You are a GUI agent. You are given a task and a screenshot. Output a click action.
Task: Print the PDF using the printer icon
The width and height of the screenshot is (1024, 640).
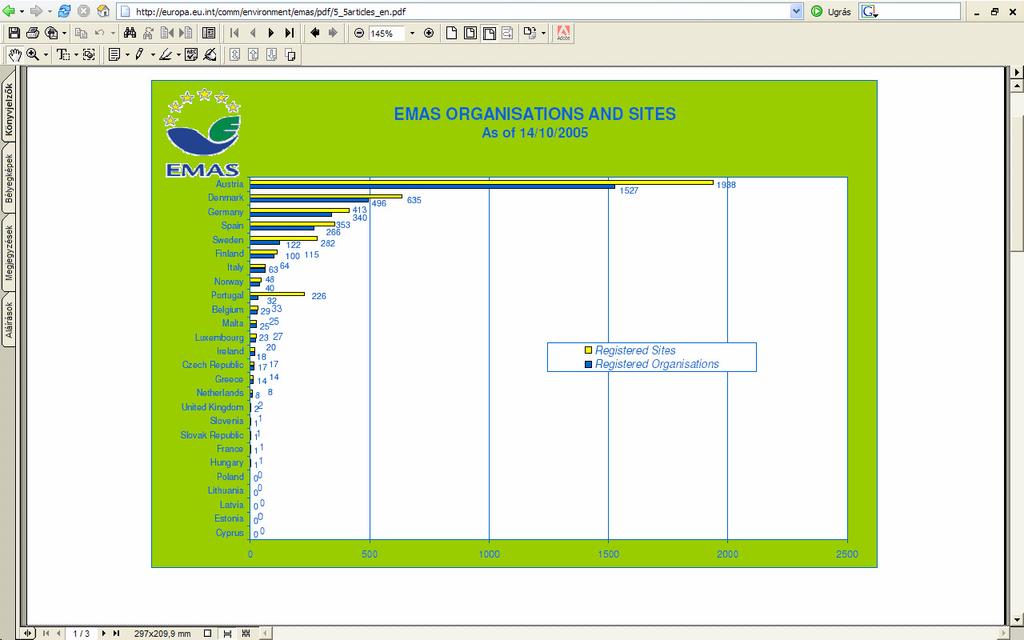[x=33, y=33]
